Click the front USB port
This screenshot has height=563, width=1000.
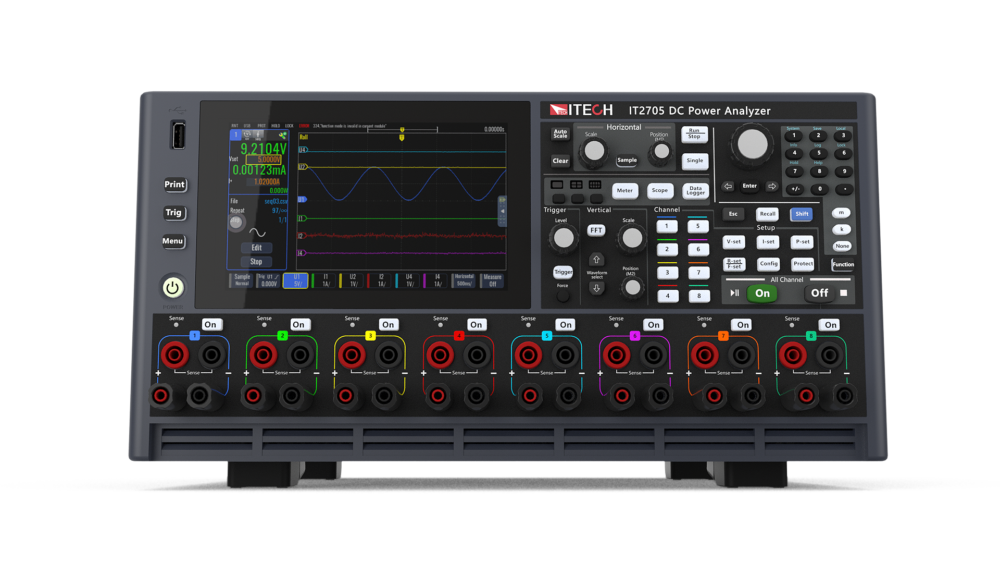coord(179,135)
